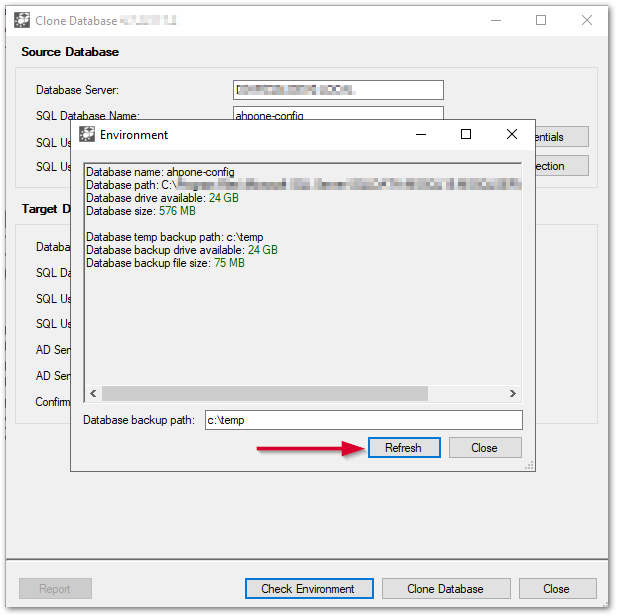The height and width of the screenshot is (616, 617).
Task: Click 'Database size: 576 MB' line
Action: pos(141,211)
